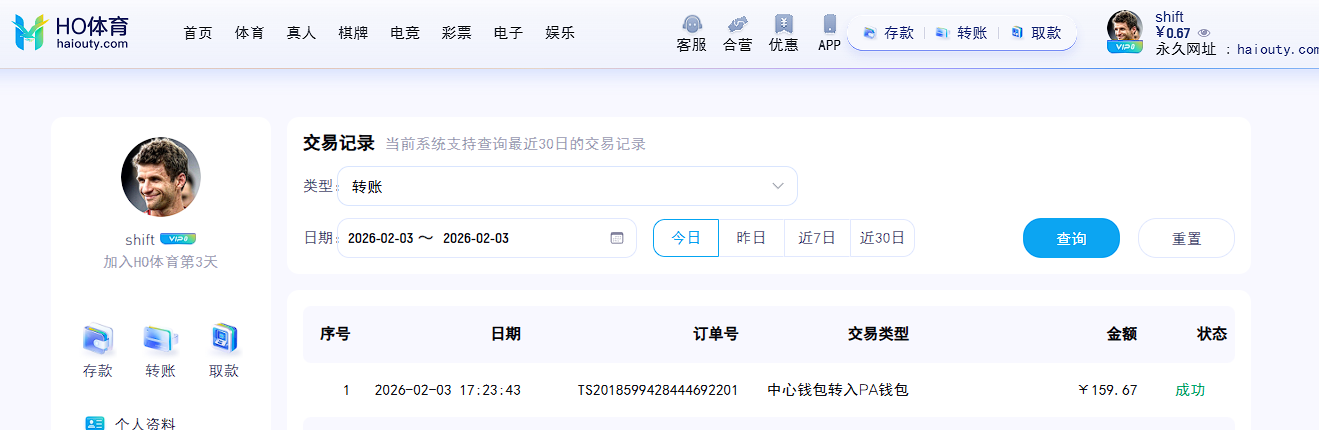Open the date picker calendar icon

617,238
